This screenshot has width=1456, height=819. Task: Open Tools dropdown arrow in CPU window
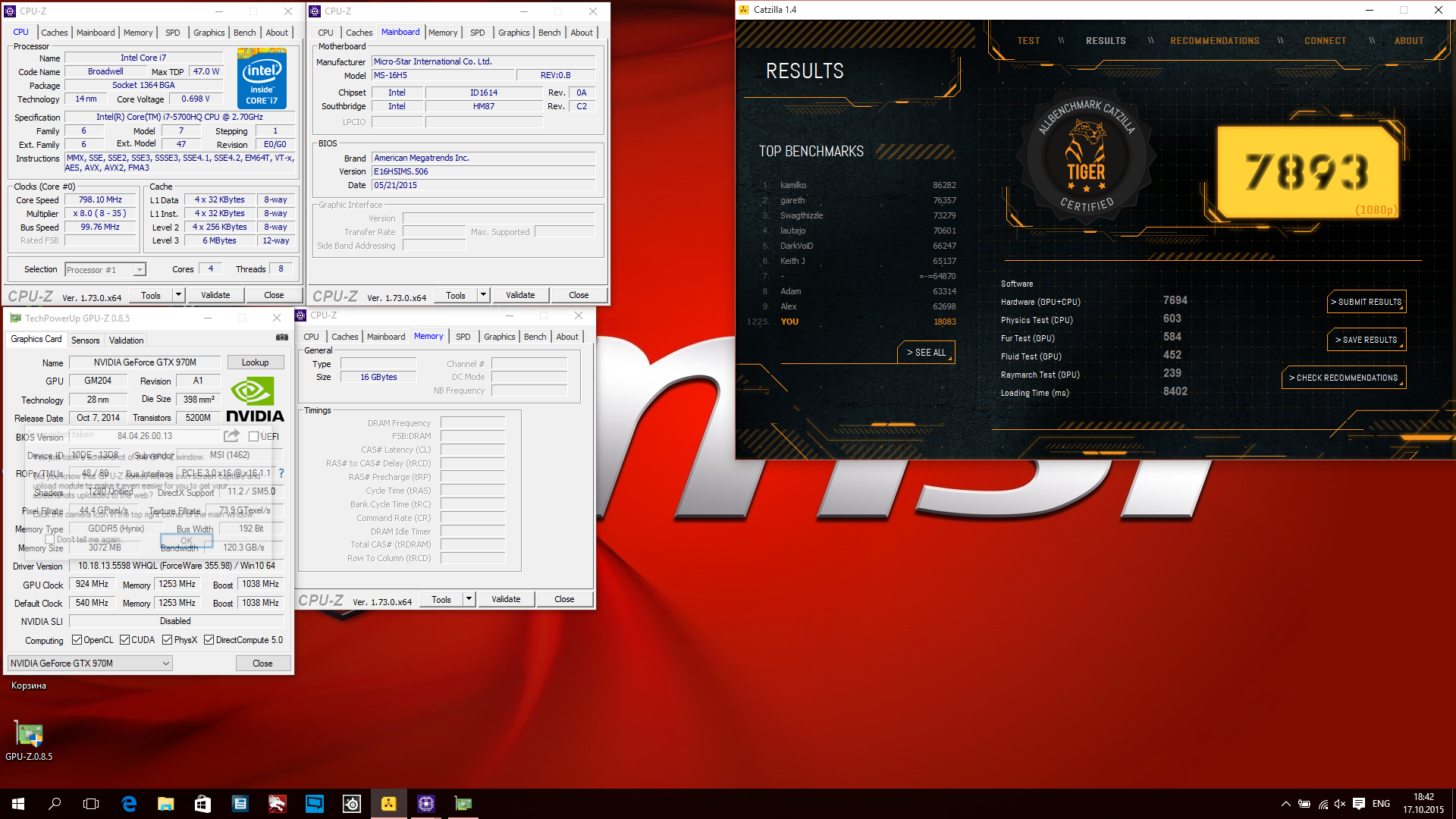pyautogui.click(x=179, y=295)
